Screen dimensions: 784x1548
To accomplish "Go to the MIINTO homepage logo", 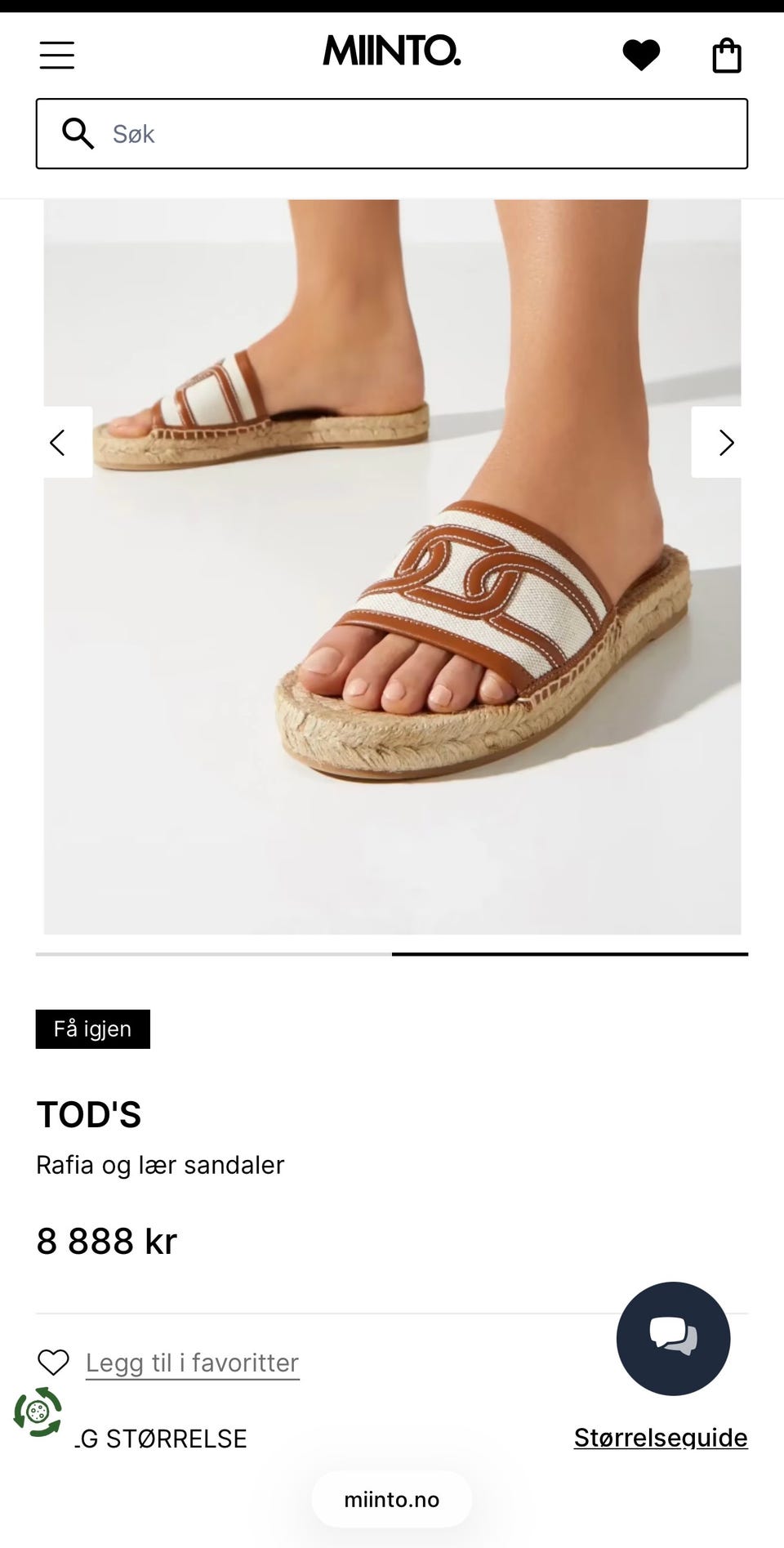I will tap(392, 51).
